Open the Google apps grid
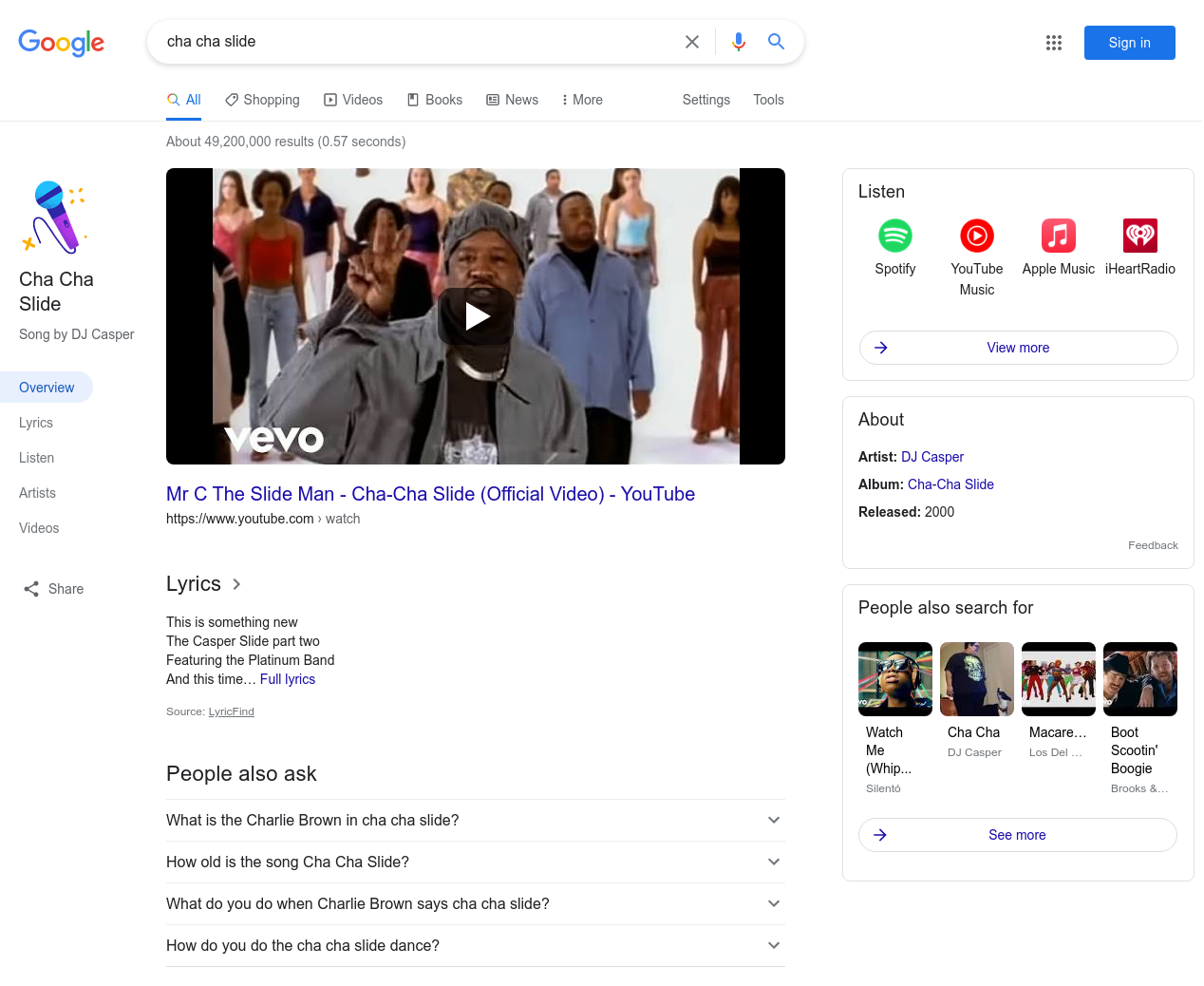 click(1054, 43)
